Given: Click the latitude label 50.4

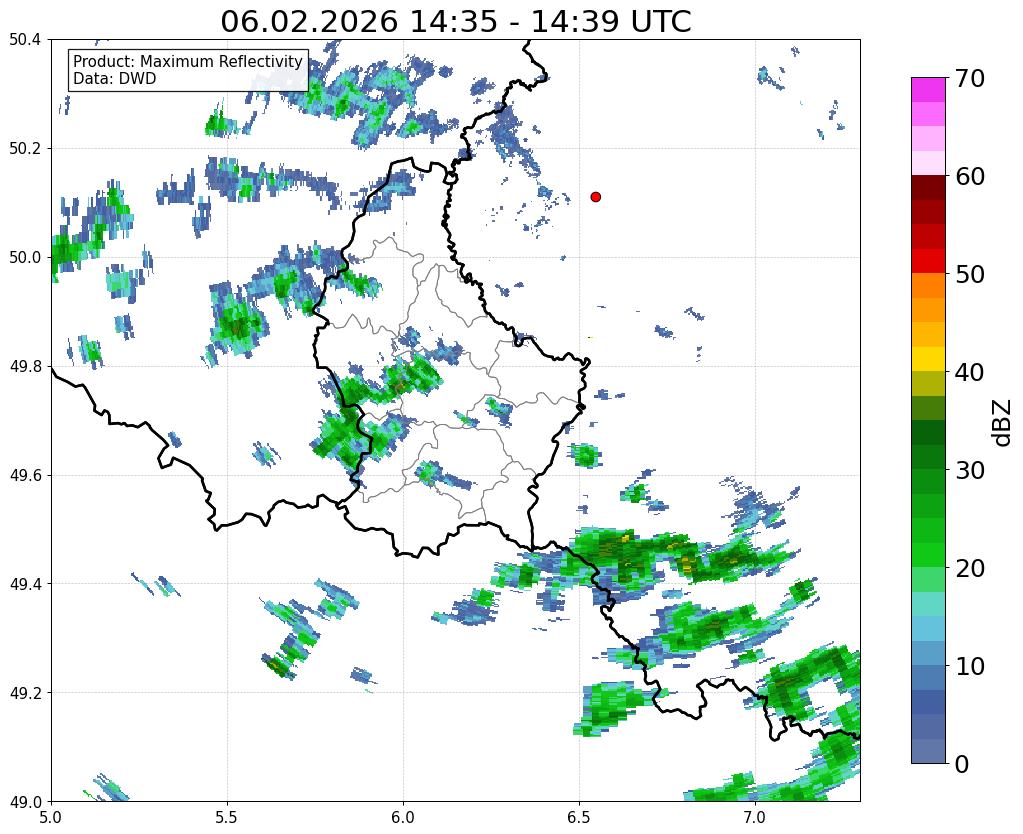Looking at the screenshot, I should [x=25, y=39].
